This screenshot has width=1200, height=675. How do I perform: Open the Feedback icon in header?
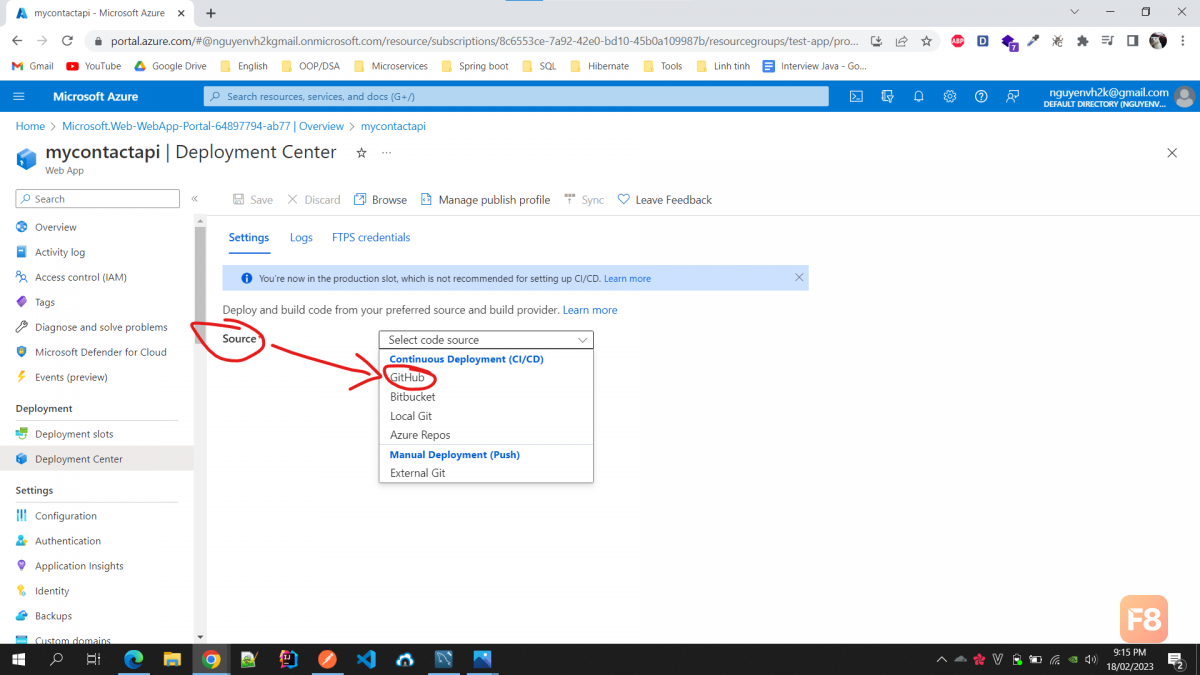coord(1013,96)
